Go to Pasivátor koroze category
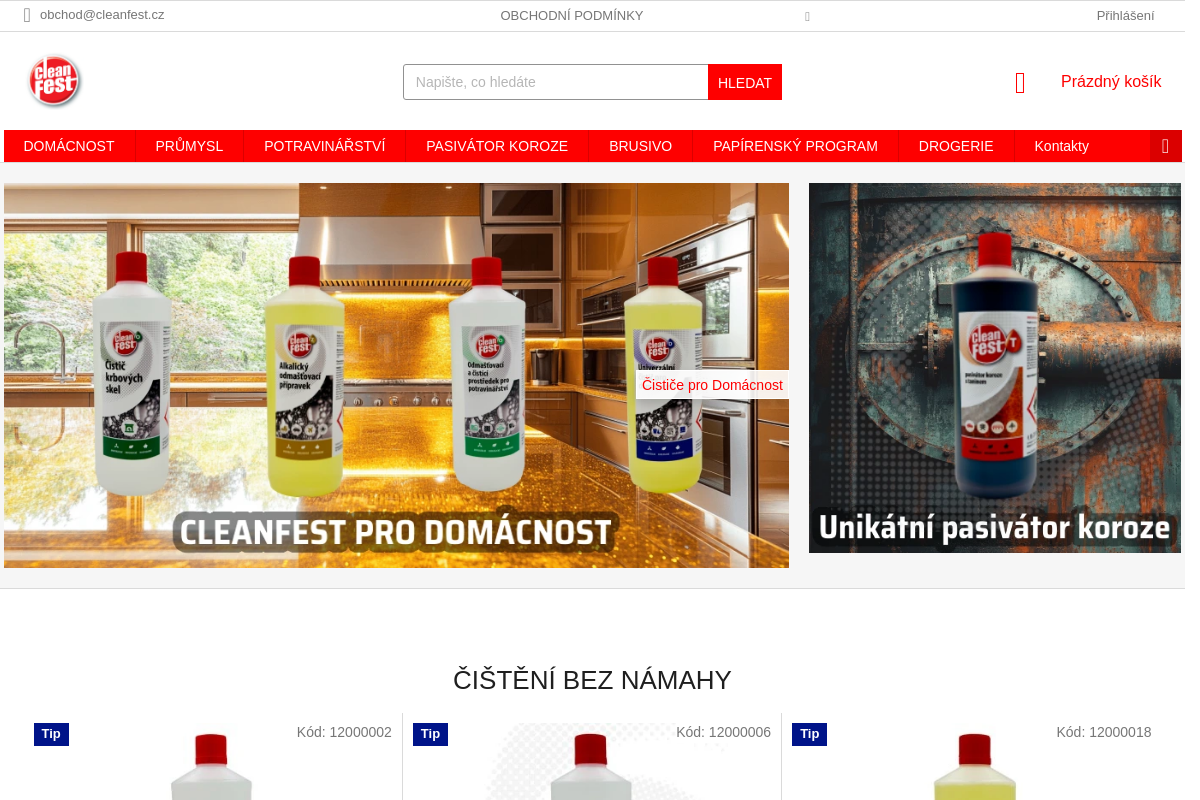Viewport: 1200px width, 800px height. pos(497,146)
